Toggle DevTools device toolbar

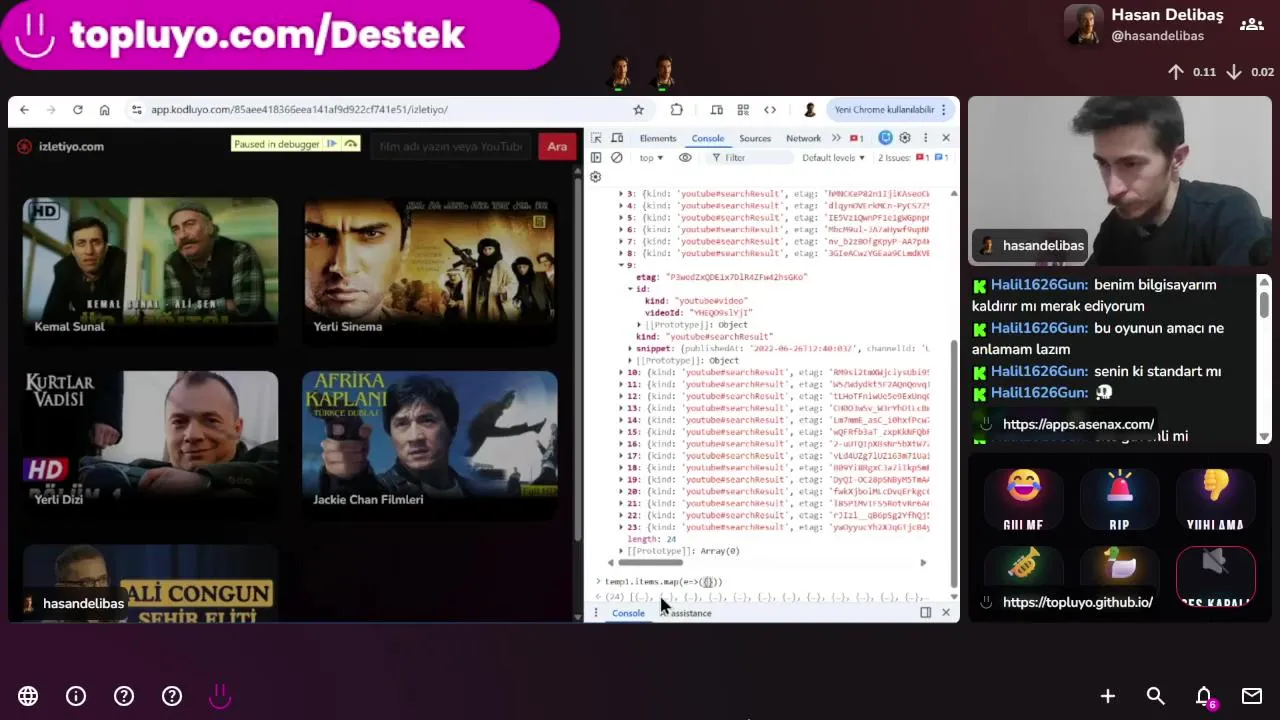(x=617, y=138)
